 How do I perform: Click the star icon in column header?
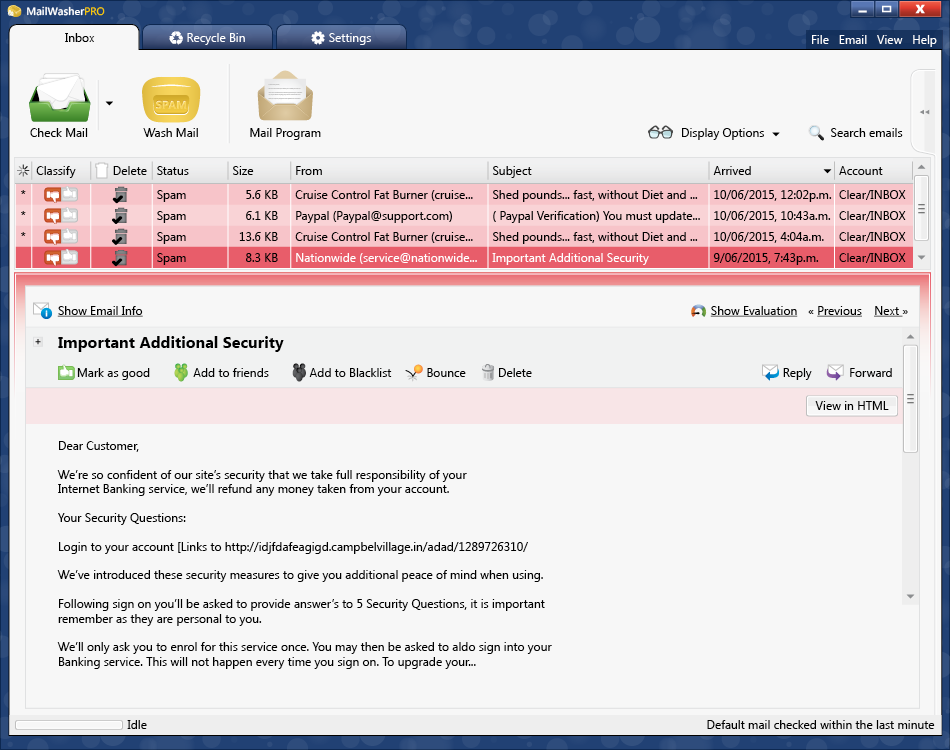(23, 171)
